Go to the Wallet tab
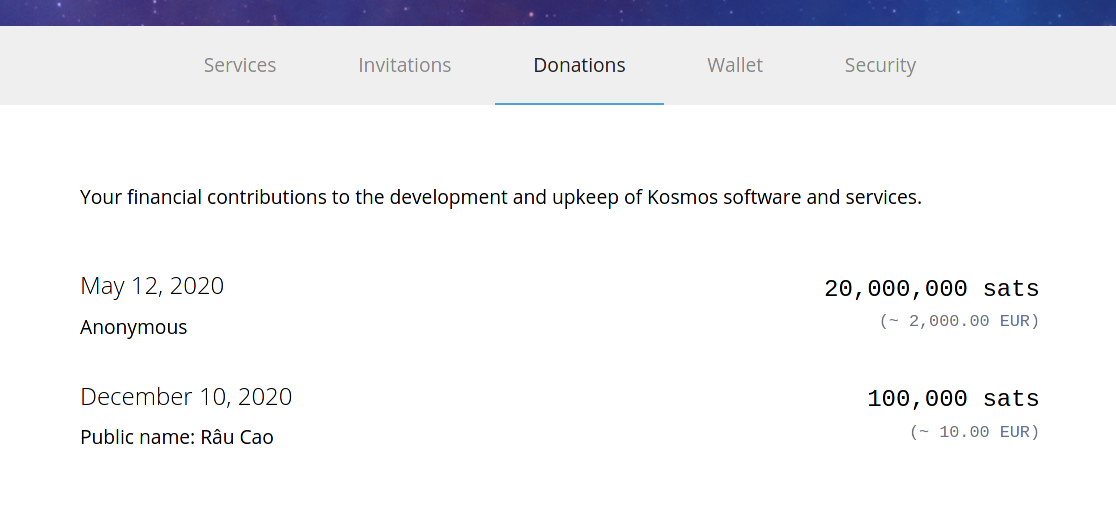The image size is (1116, 522). [735, 65]
